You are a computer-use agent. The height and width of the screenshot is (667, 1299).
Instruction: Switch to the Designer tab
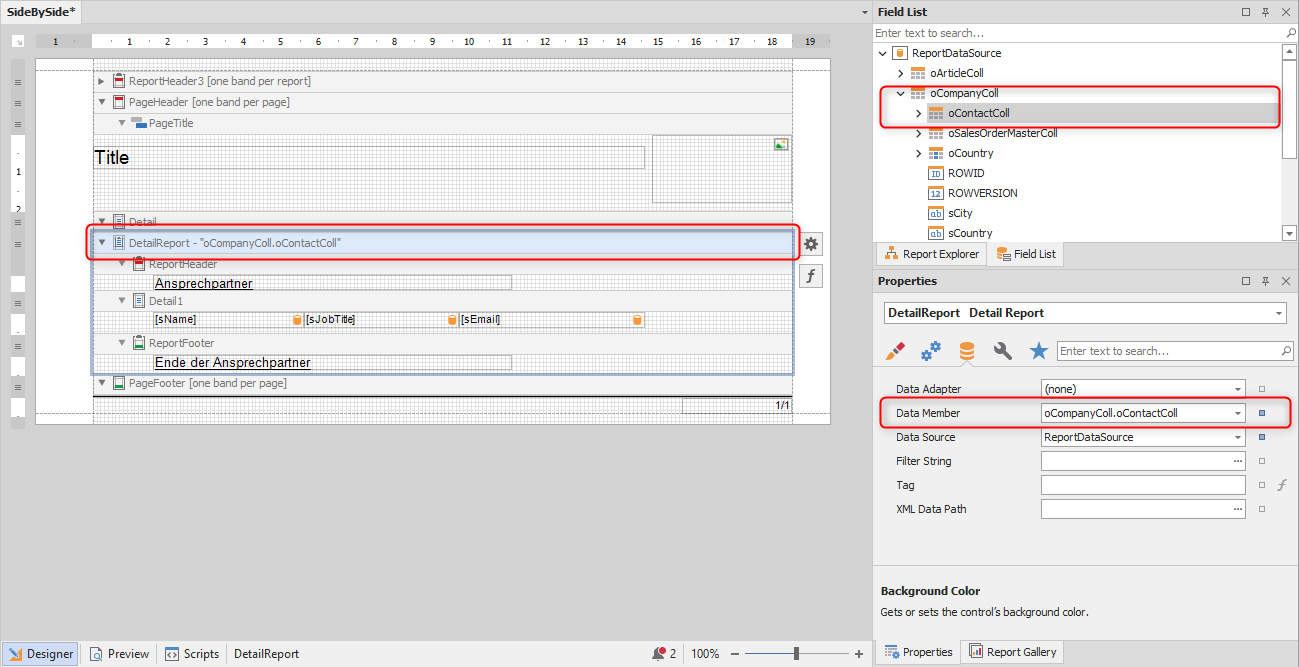click(41, 654)
